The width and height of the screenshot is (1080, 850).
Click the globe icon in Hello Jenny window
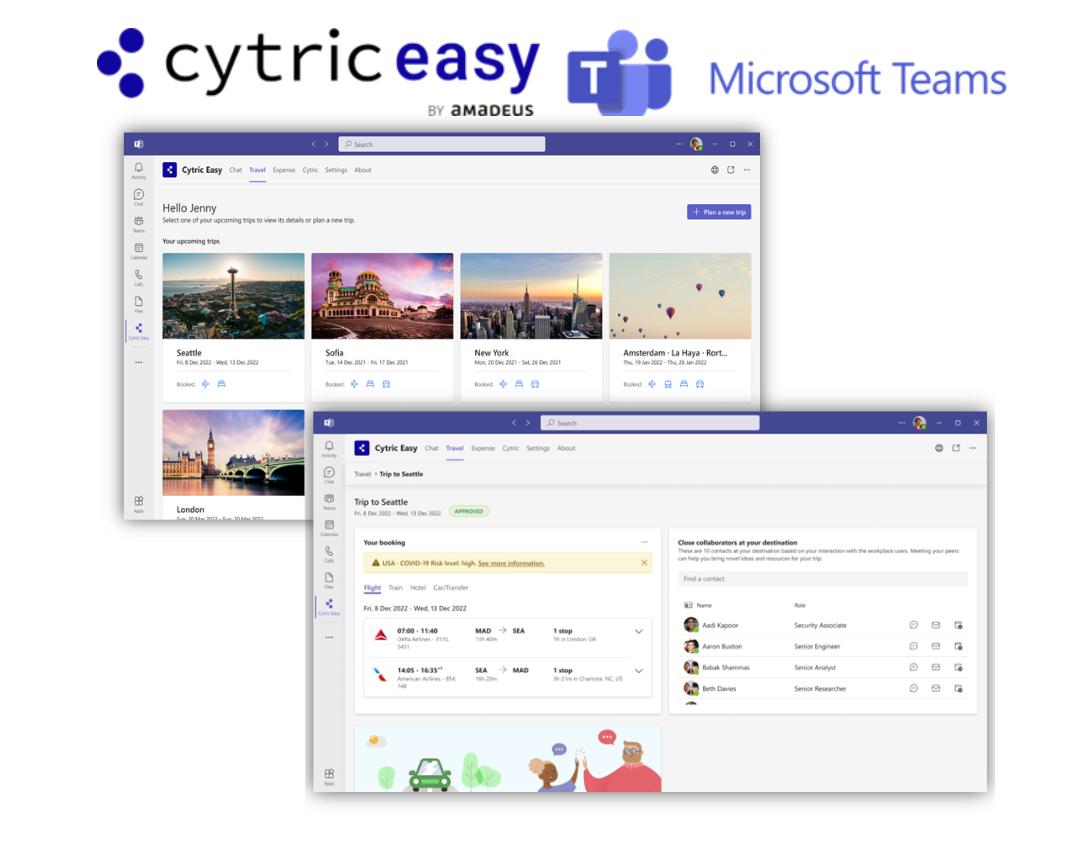(x=715, y=170)
